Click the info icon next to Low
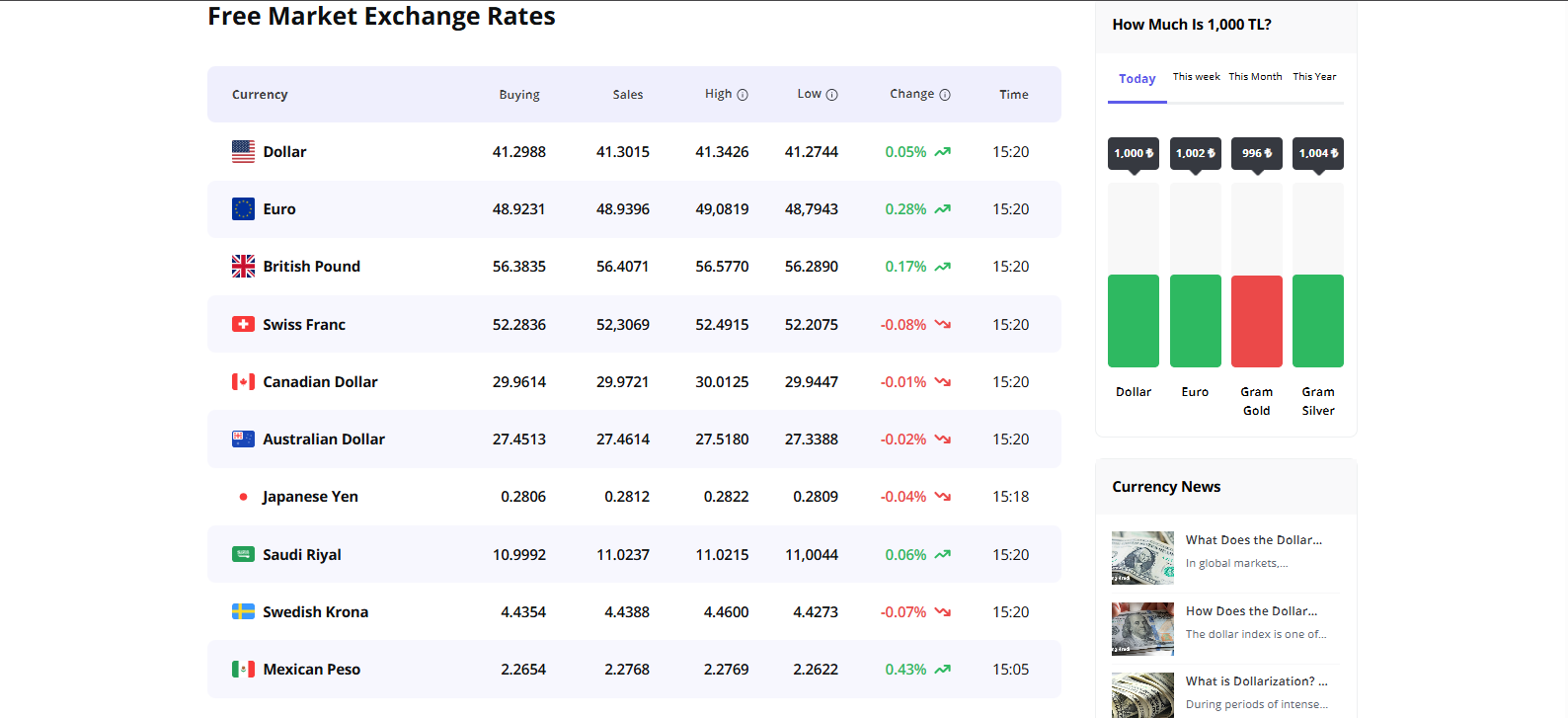1568x718 pixels. point(831,95)
